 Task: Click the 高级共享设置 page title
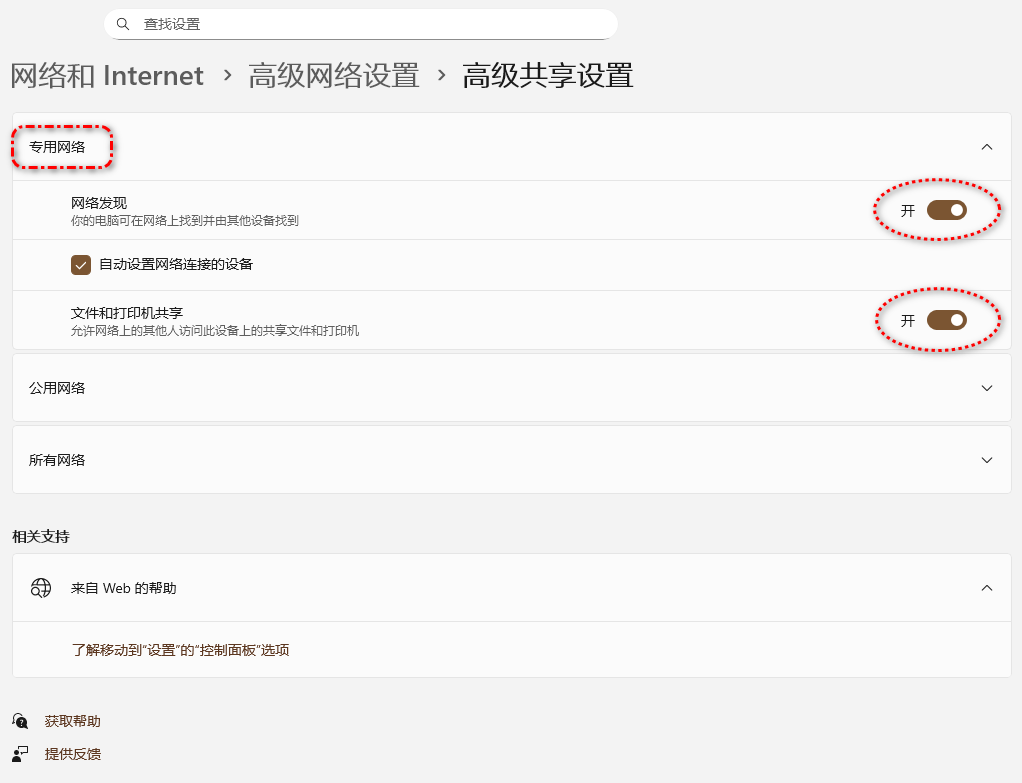(x=548, y=76)
